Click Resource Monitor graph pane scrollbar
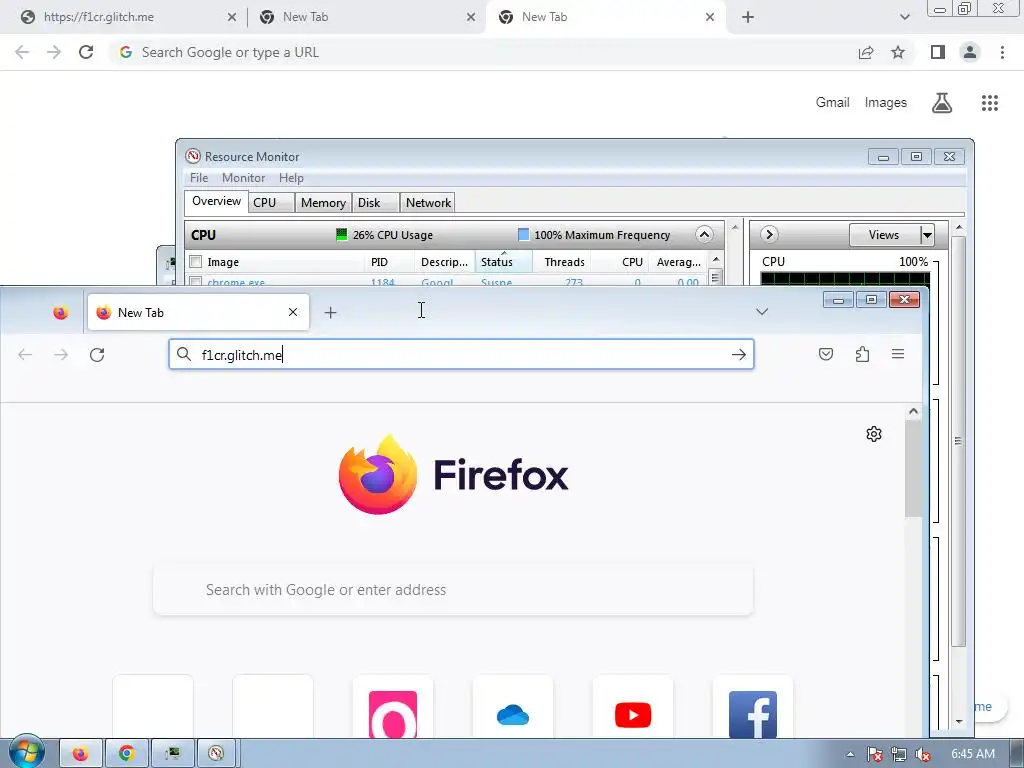 (959, 441)
